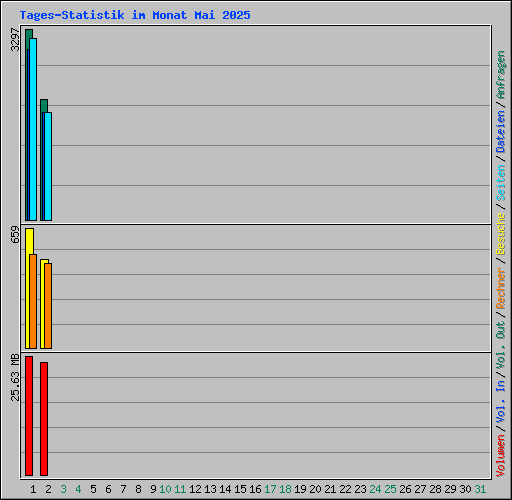Image resolution: width=512 pixels, height=500 pixels.
Task: Click the 3297 y-axis maximum label
Action: (x=15, y=39)
